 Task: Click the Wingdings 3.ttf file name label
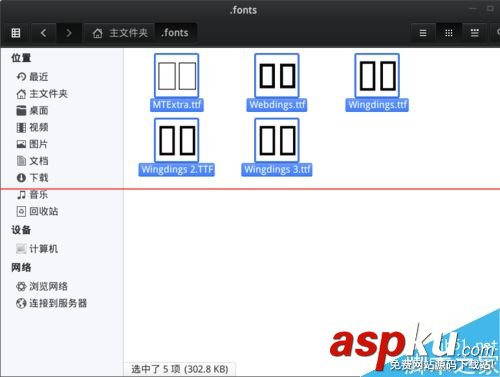coord(277,169)
